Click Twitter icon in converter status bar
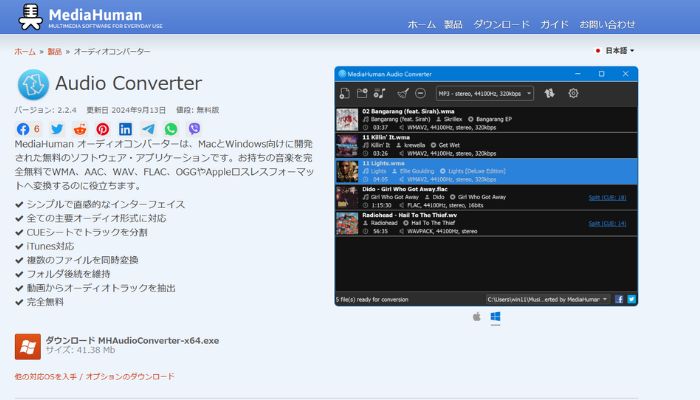The image size is (700, 400). point(631,299)
